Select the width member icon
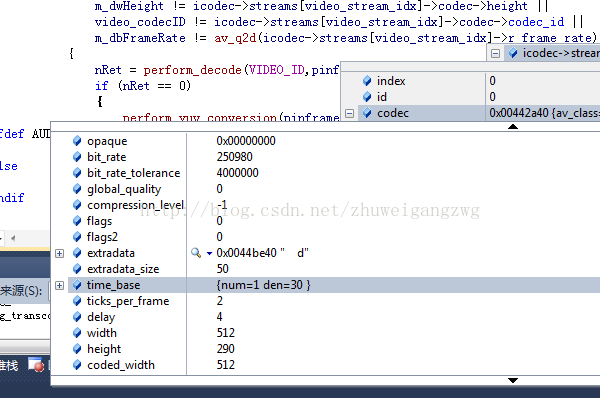600x398 pixels. click(x=77, y=333)
